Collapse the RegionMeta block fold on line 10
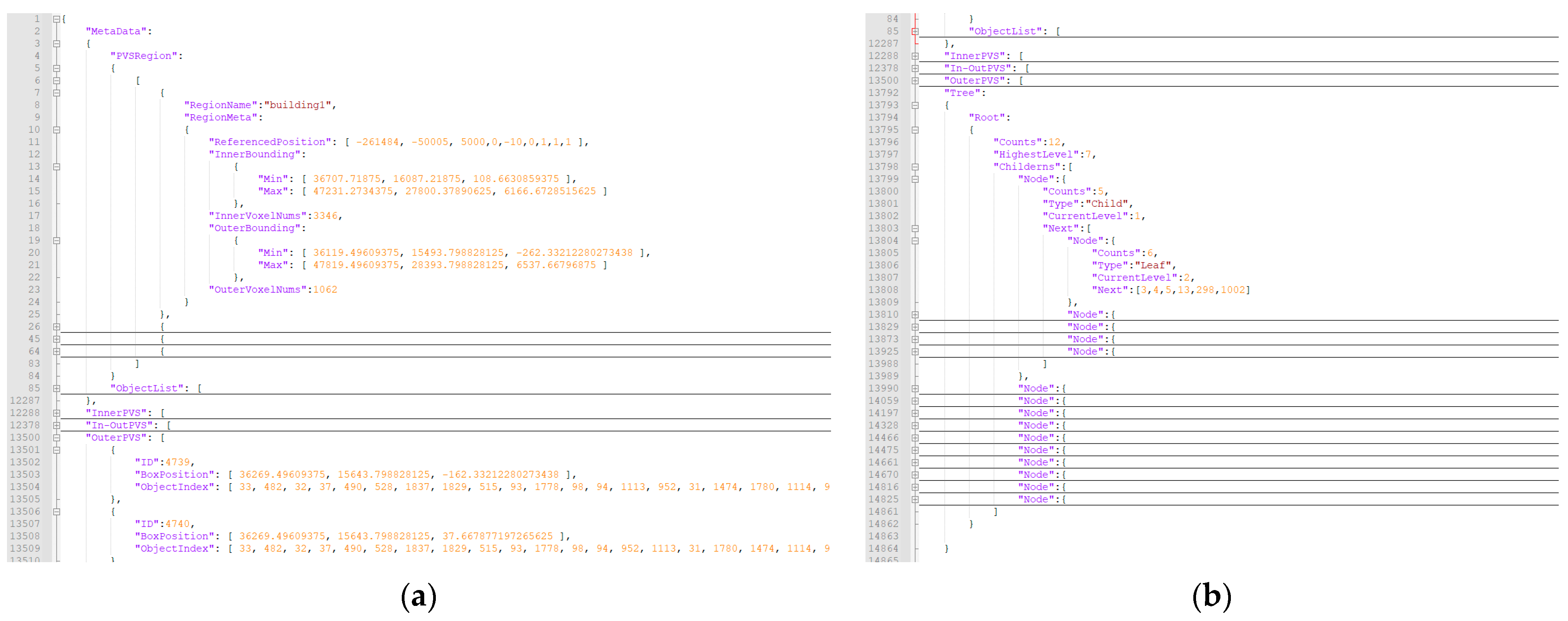 click(57, 130)
